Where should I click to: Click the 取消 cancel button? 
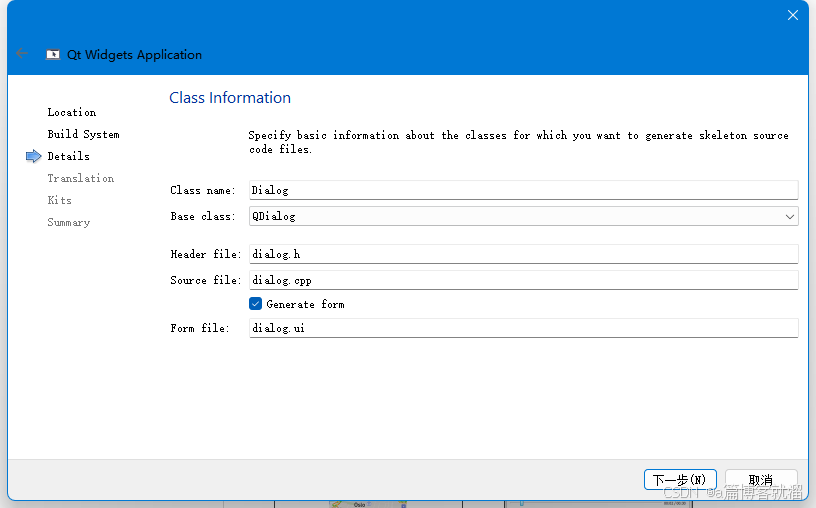point(761,479)
